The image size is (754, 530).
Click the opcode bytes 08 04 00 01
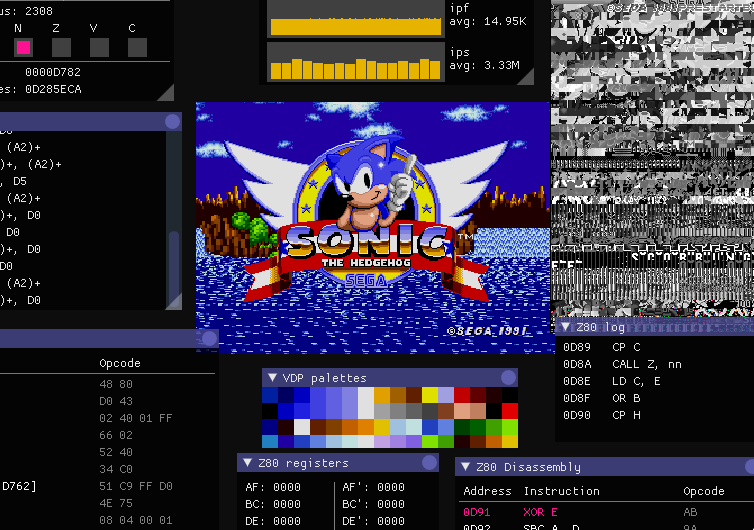pyautogui.click(x=136, y=520)
